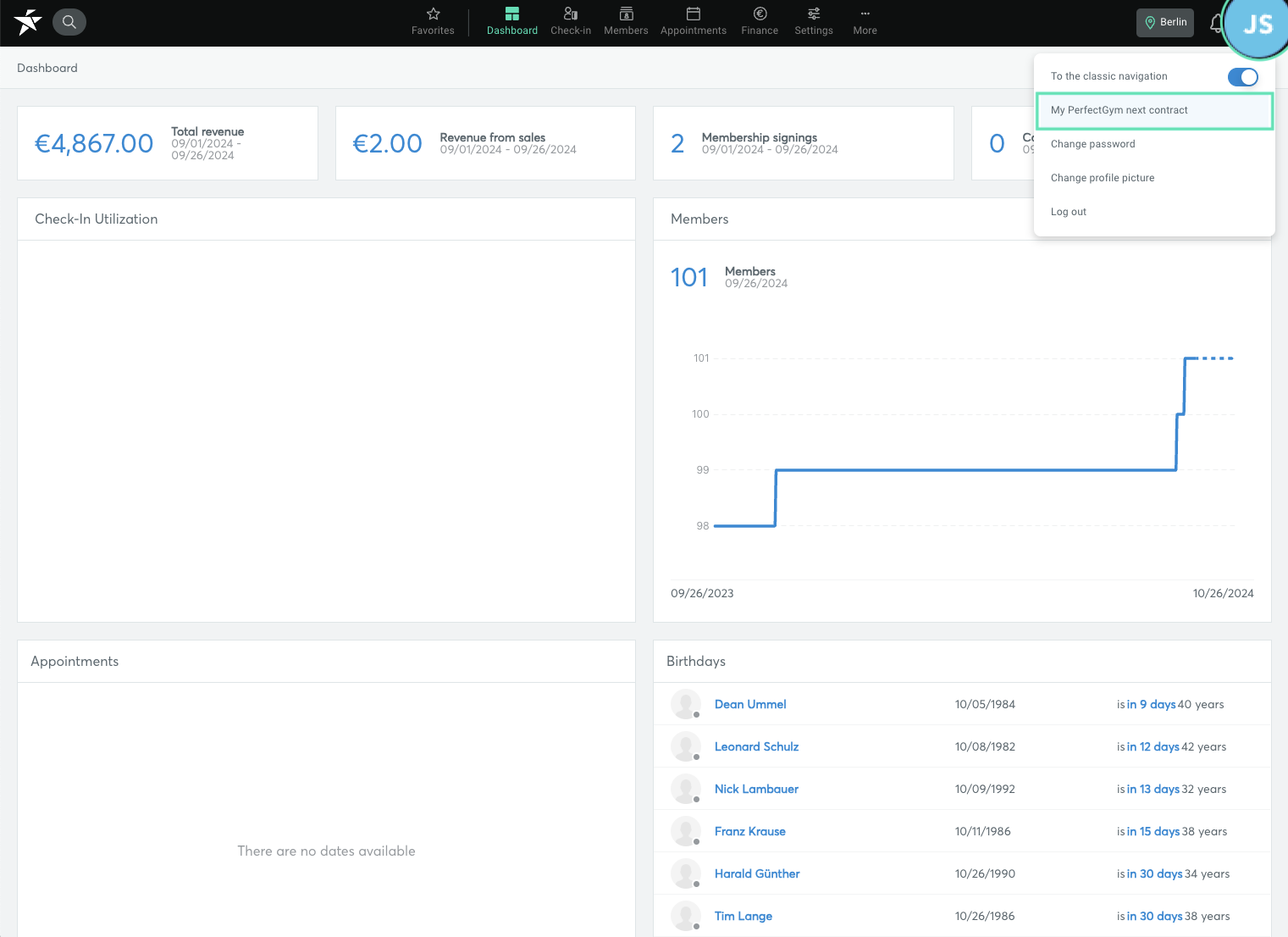The height and width of the screenshot is (937, 1288).
Task: Click the notification bell icon
Action: (x=1216, y=24)
